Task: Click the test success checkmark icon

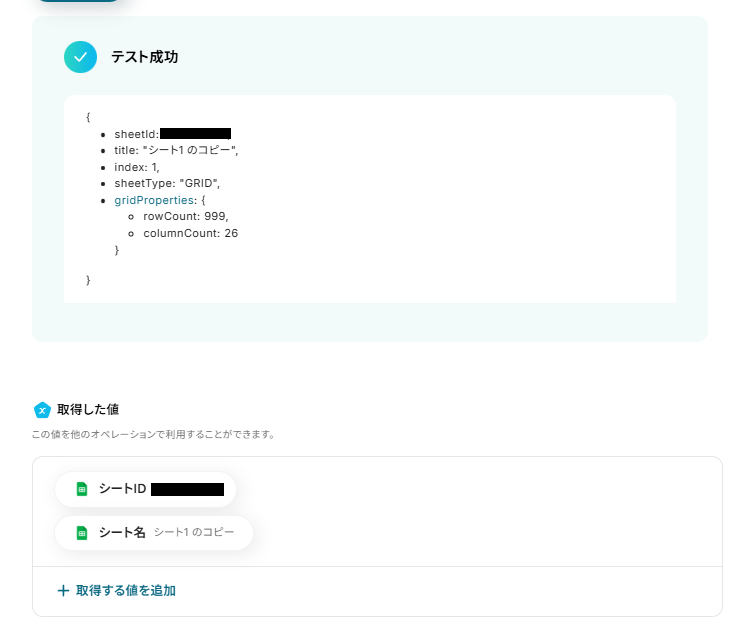Action: pos(80,57)
